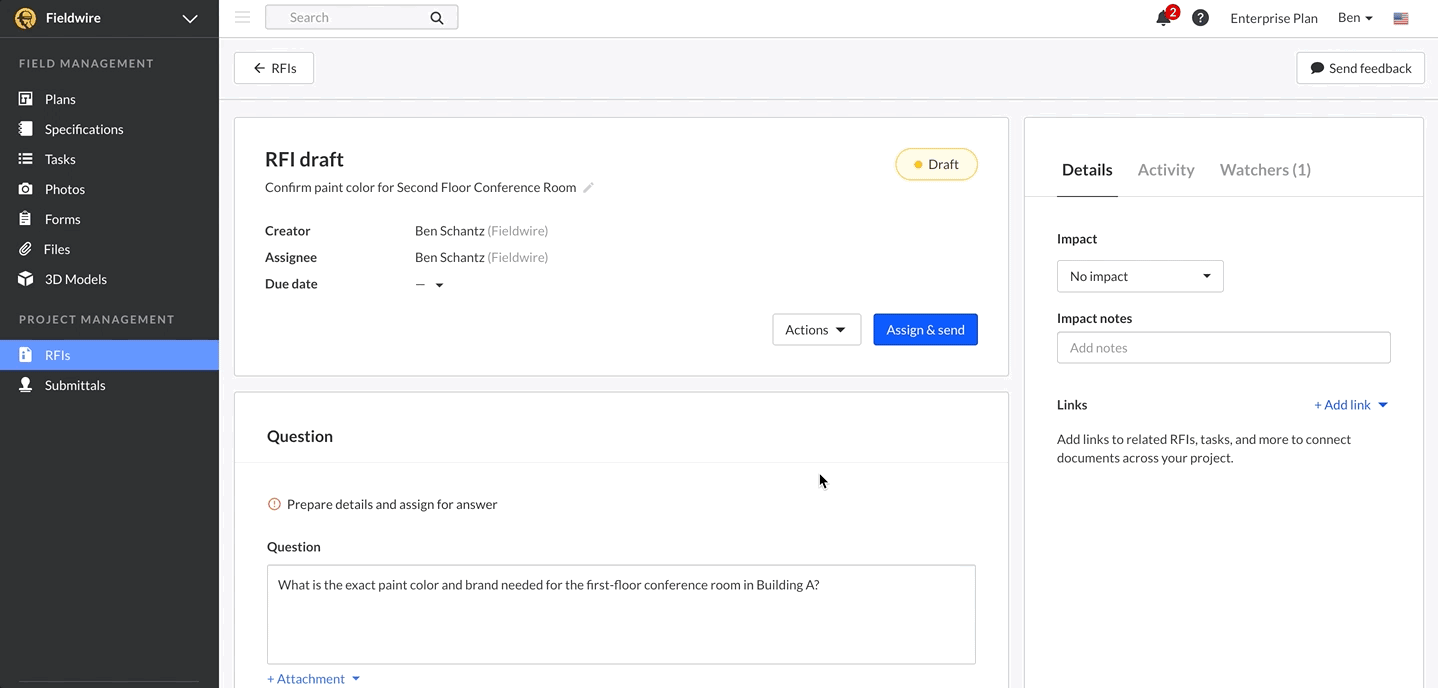Click the Draft status badge
Screen dimensions: 1438x688
tap(936, 164)
